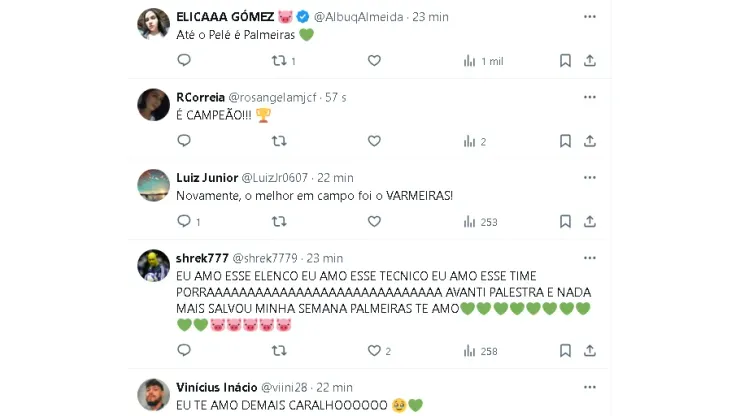Like RCorreia's 'É CAMPEÃO!!!' tweet
Image resolution: width=740 pixels, height=416 pixels.
point(374,141)
